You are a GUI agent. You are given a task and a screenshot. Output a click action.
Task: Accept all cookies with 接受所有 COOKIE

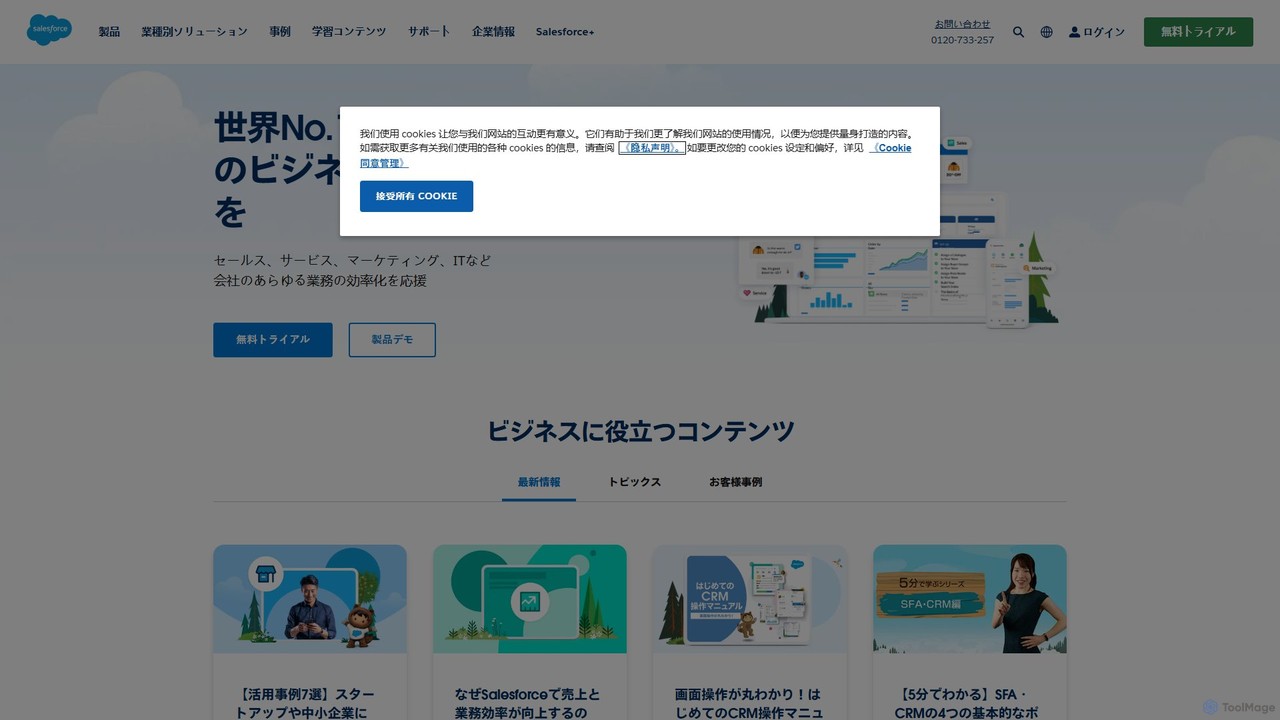416,196
